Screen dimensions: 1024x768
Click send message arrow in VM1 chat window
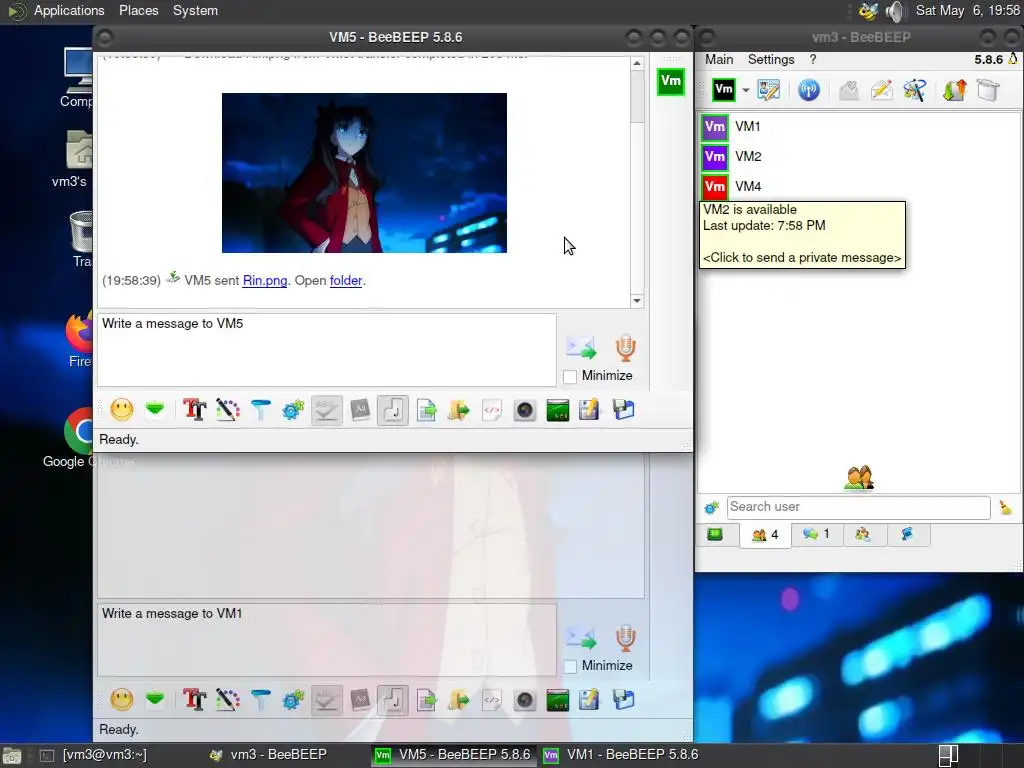581,637
